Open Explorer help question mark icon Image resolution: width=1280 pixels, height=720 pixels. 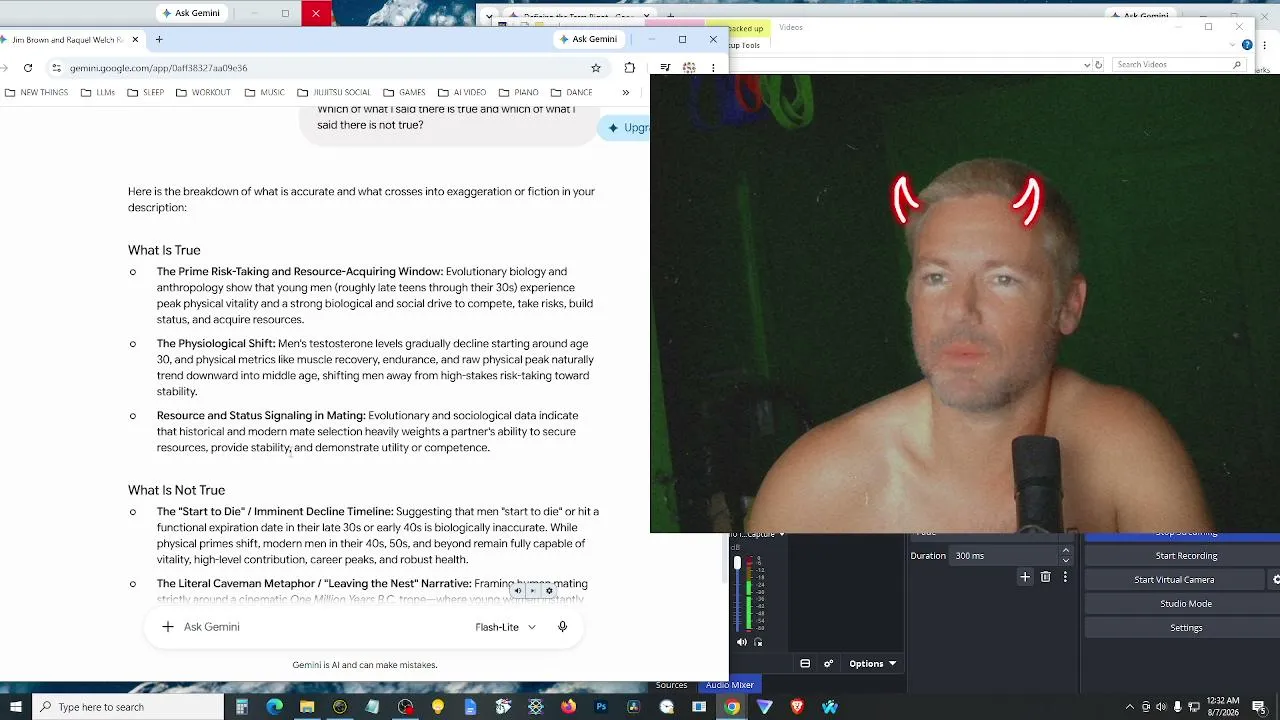point(1247,45)
